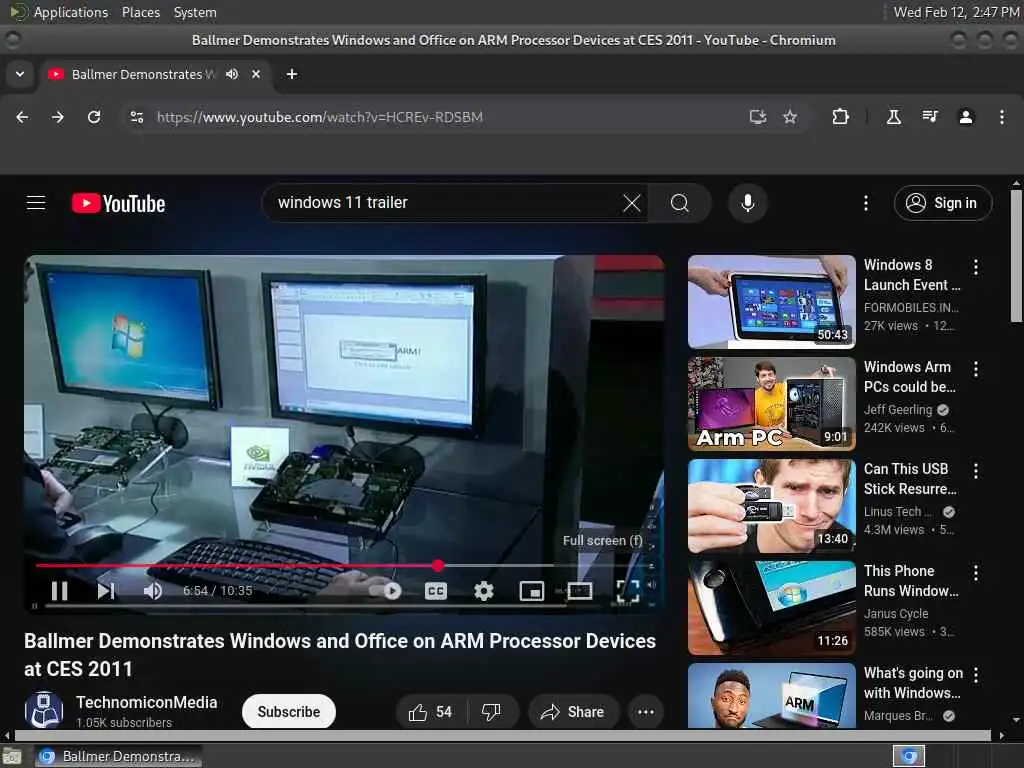The height and width of the screenshot is (768, 1024).
Task: Close the Ballmer Demonstrates tab
Action: click(256, 74)
